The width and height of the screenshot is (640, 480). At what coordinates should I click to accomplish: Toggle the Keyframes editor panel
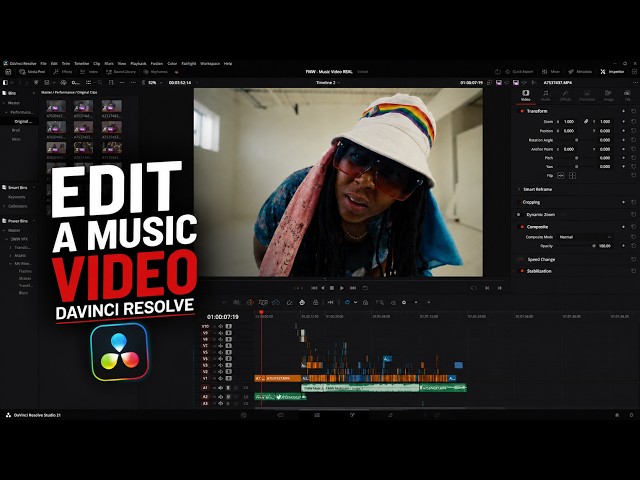click(156, 72)
